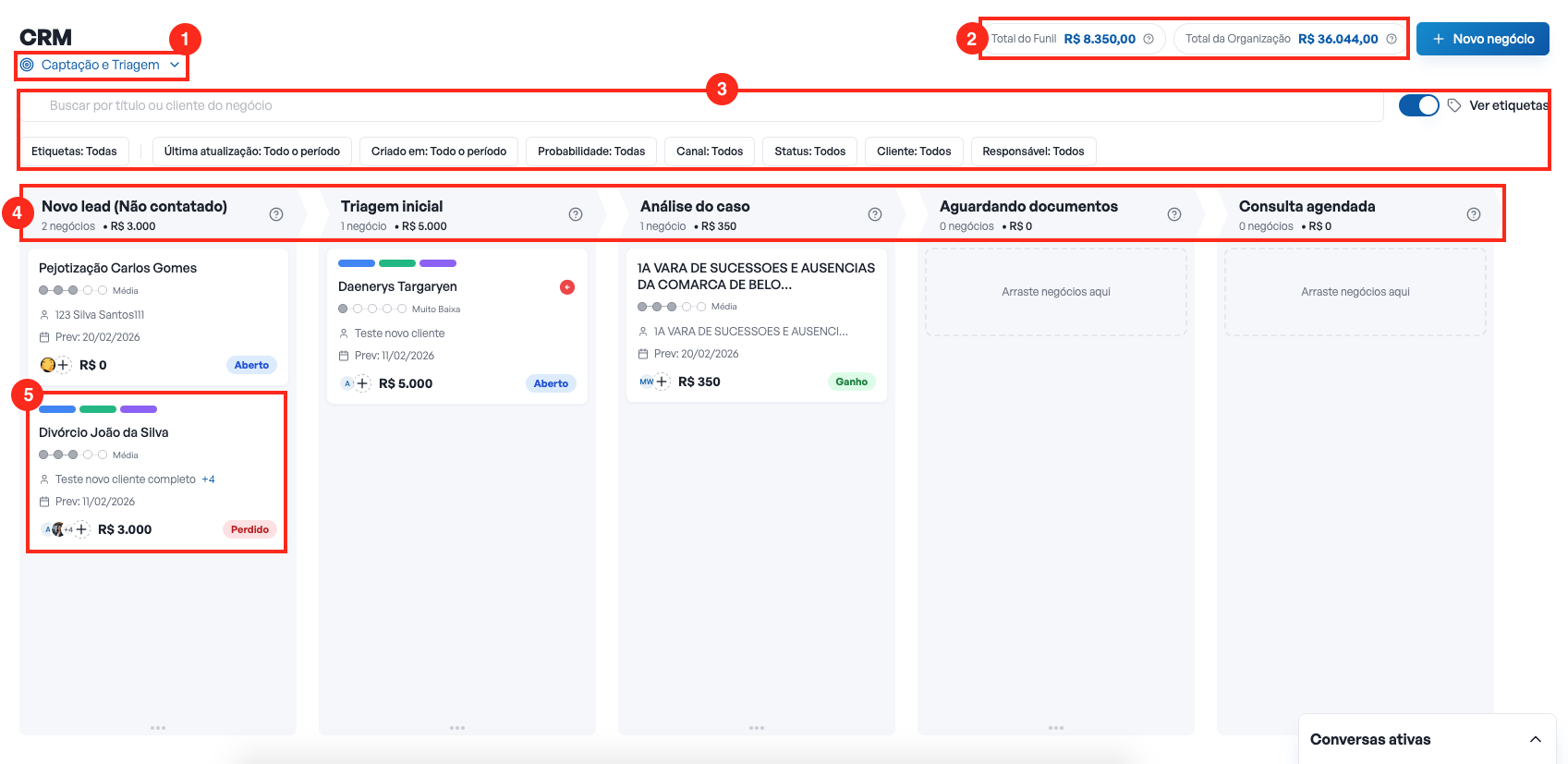
Task: Click the Novo lead column bottom drag handle
Action: tap(158, 728)
